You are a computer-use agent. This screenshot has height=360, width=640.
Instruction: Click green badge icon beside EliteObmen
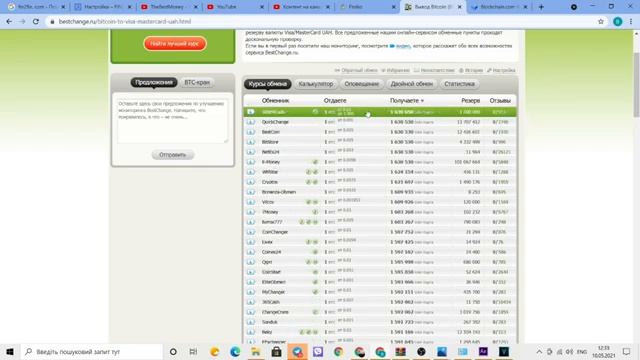tap(315, 282)
